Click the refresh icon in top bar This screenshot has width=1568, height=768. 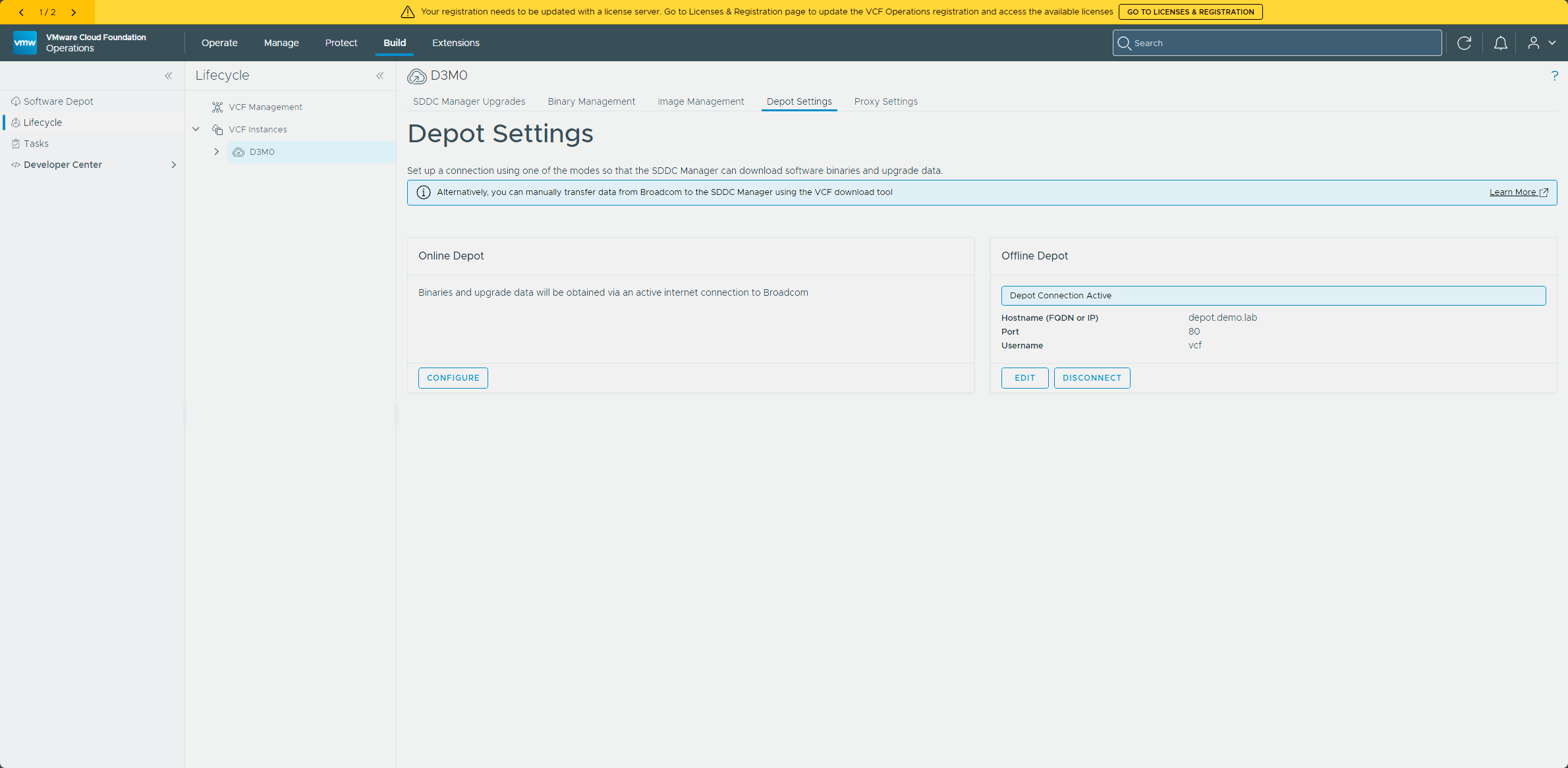pyautogui.click(x=1464, y=43)
